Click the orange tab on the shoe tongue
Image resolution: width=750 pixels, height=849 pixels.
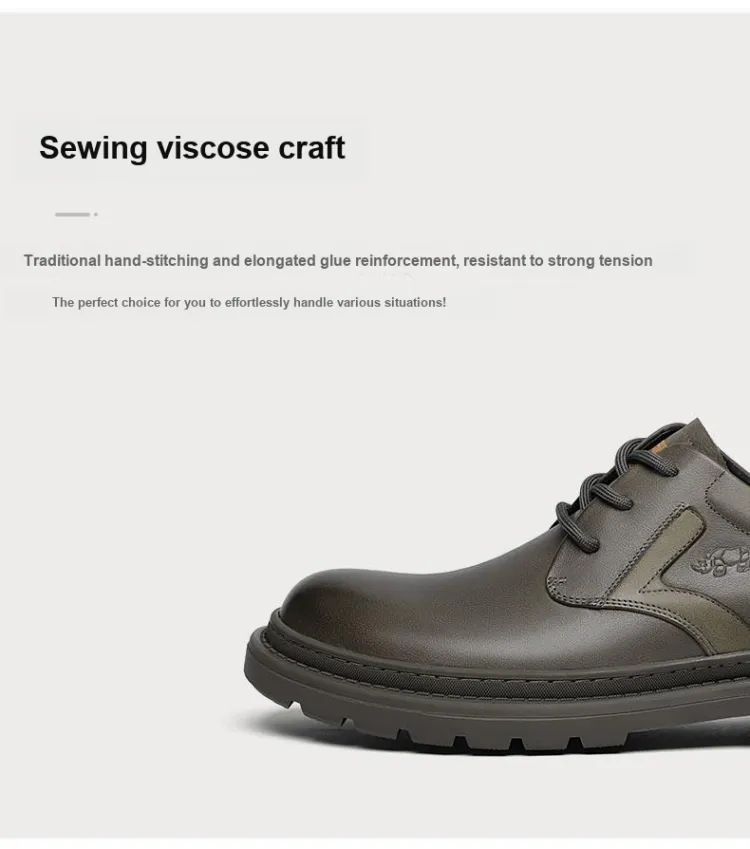661,448
